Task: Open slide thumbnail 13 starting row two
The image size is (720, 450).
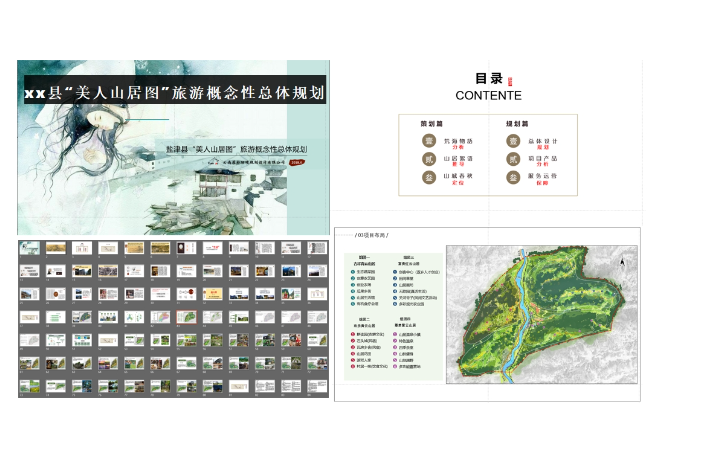Action: tap(29, 271)
